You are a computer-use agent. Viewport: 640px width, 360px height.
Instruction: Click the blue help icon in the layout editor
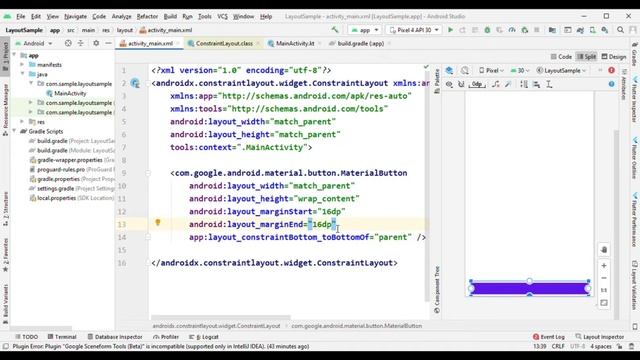pos(611,84)
